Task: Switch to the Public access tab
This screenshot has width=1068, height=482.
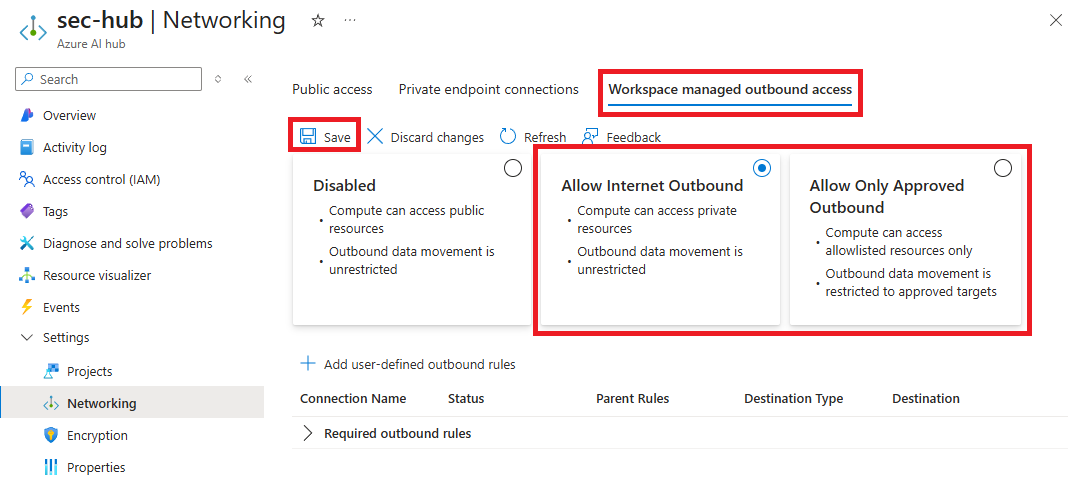Action: tap(332, 89)
